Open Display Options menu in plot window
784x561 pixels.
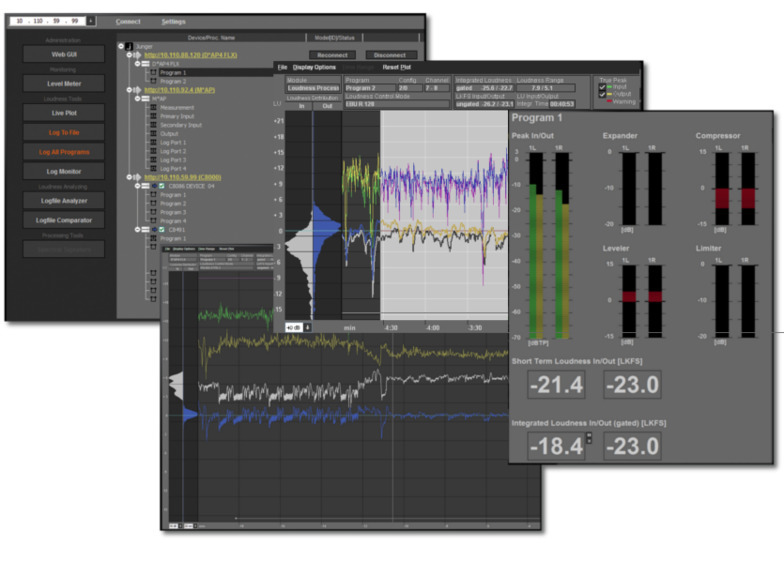coord(314,67)
